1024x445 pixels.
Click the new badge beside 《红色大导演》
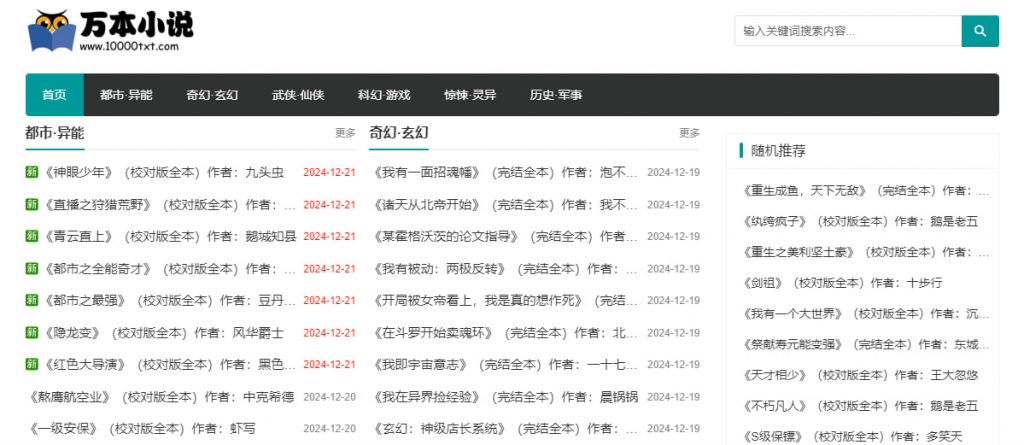[x=31, y=364]
